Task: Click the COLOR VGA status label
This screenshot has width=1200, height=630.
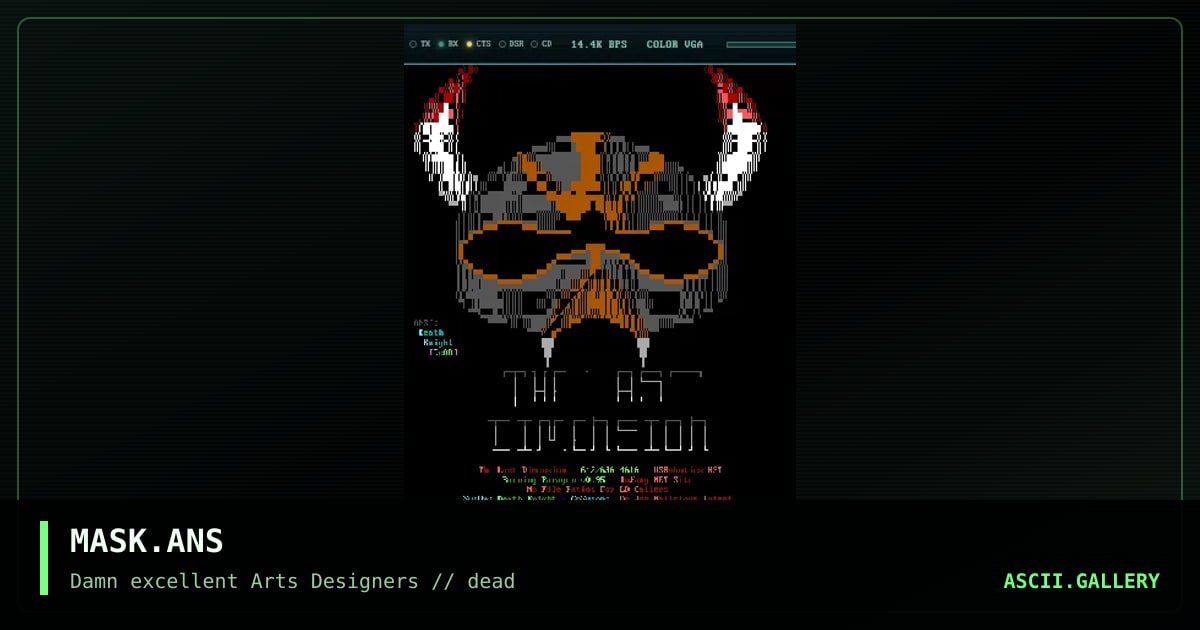Action: [675, 44]
